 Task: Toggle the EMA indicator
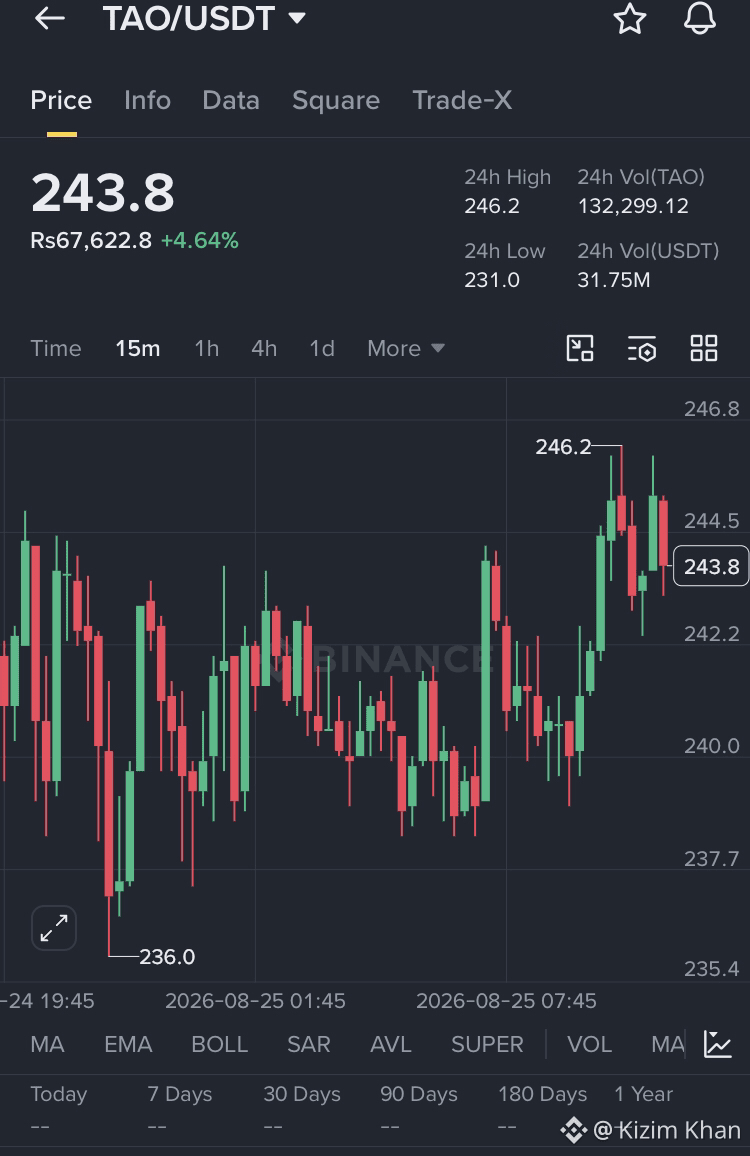click(x=128, y=1044)
